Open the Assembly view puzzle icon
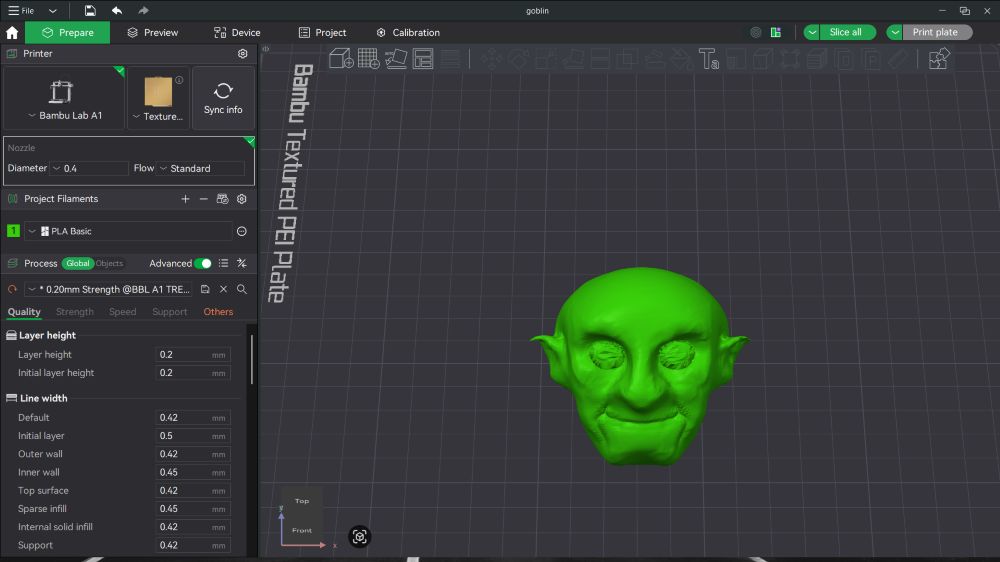The width and height of the screenshot is (1000, 562). coord(939,59)
